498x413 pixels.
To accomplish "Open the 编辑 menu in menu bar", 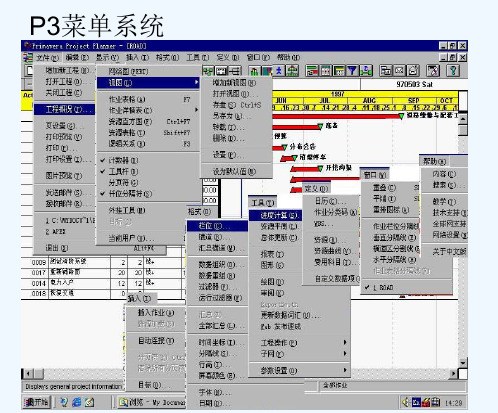I will point(77,58).
